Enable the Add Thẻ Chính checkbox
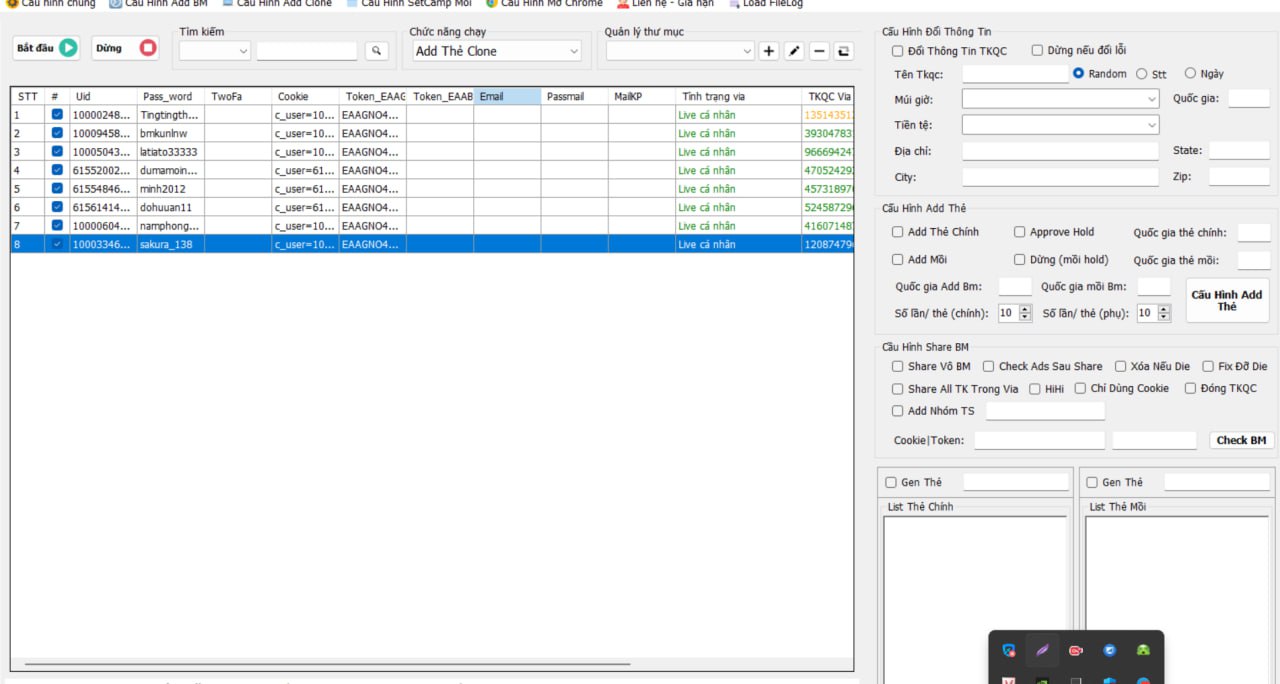Screen dimensions: 1280x684 pyautogui.click(x=898, y=232)
